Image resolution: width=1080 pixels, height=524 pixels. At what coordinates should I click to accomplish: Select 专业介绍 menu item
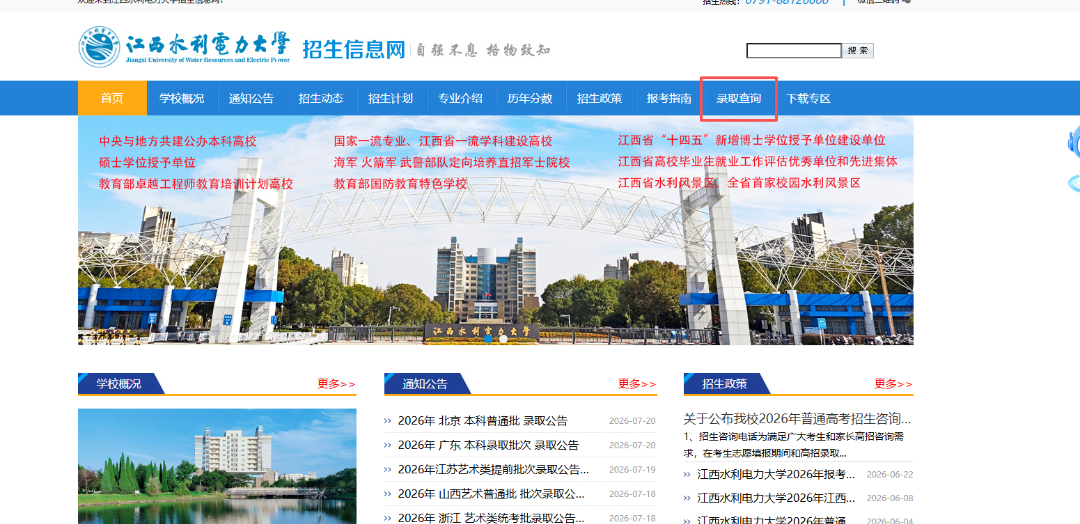point(460,98)
